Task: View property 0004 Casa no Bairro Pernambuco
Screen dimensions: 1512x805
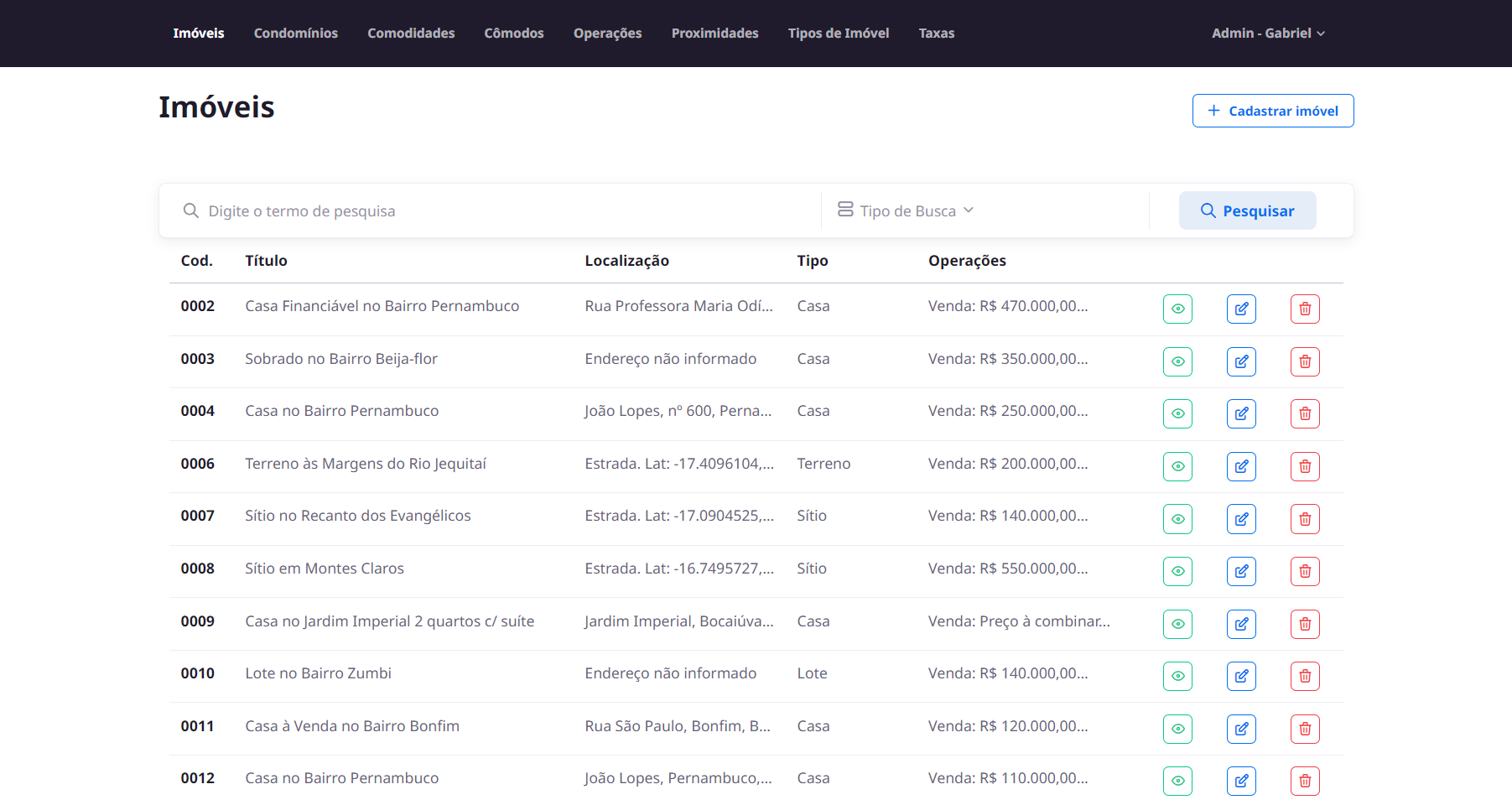Action: click(1177, 413)
